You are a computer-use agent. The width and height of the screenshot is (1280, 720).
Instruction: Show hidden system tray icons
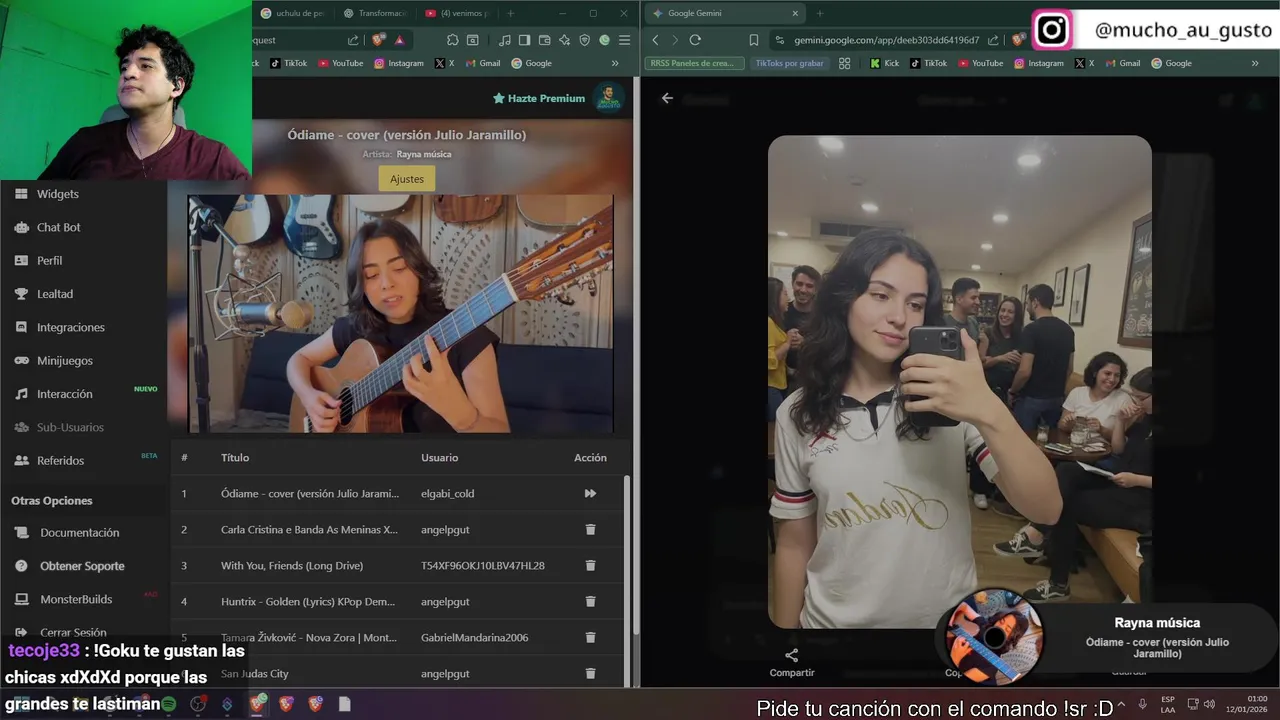pos(1121,703)
